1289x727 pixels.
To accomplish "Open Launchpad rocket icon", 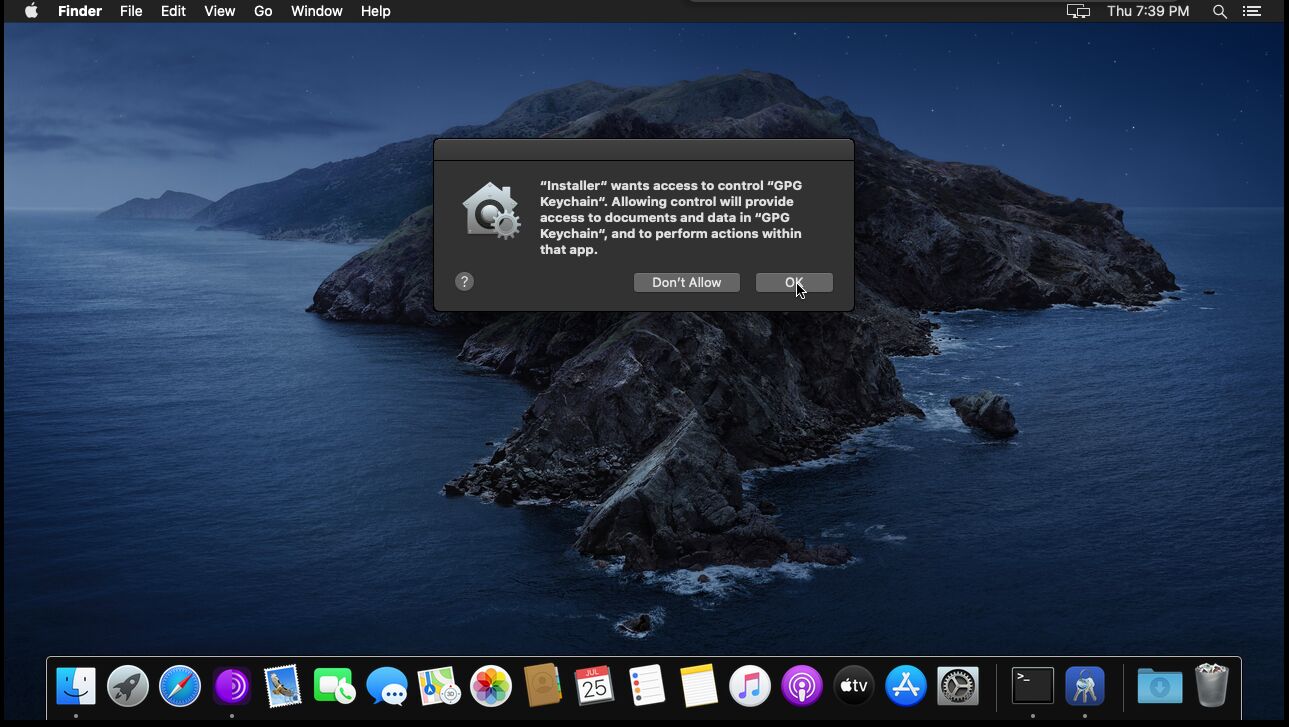I will tap(128, 686).
